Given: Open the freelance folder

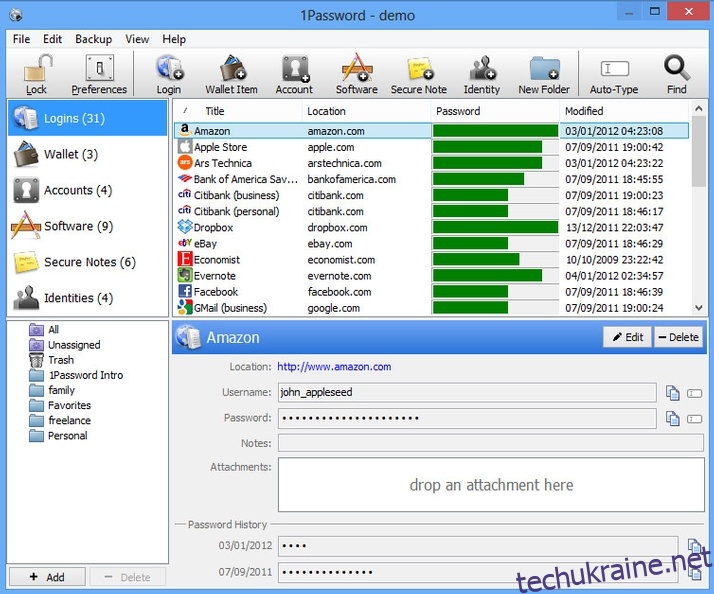Looking at the screenshot, I should [x=60, y=420].
